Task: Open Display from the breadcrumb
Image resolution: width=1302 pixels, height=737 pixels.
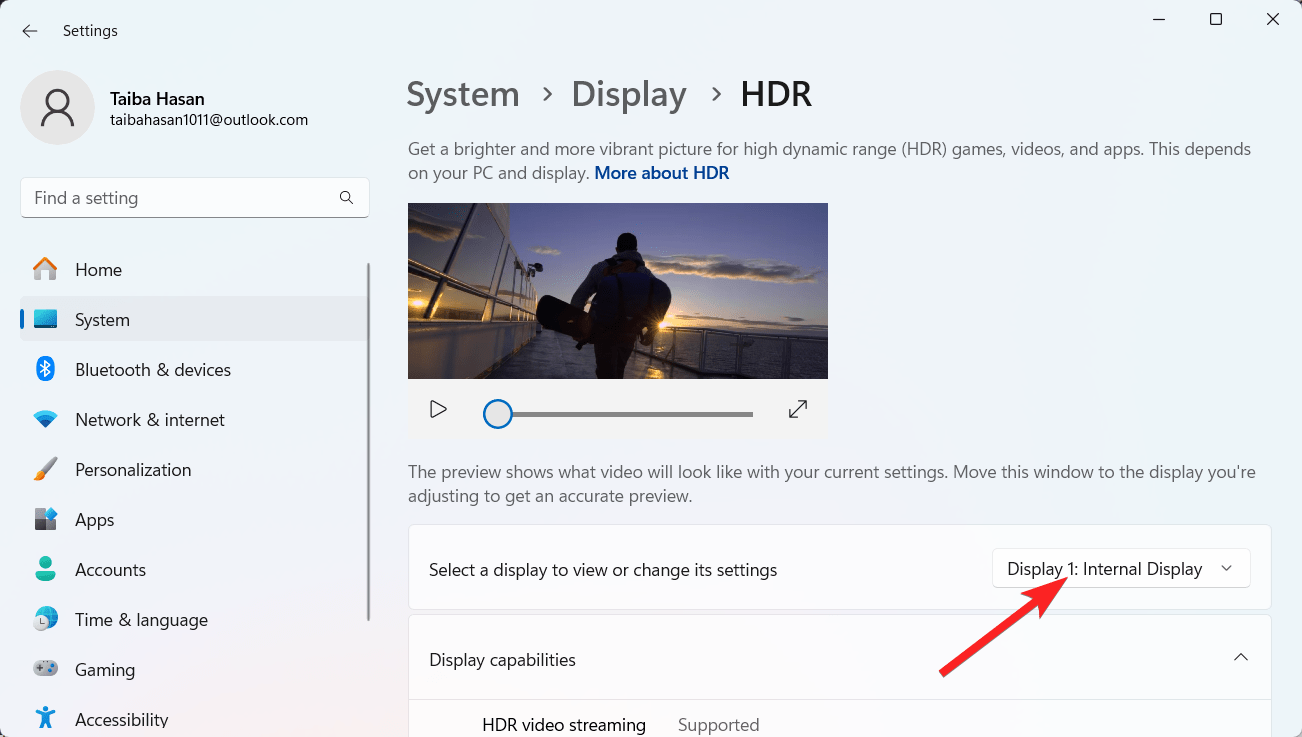Action: (x=628, y=94)
